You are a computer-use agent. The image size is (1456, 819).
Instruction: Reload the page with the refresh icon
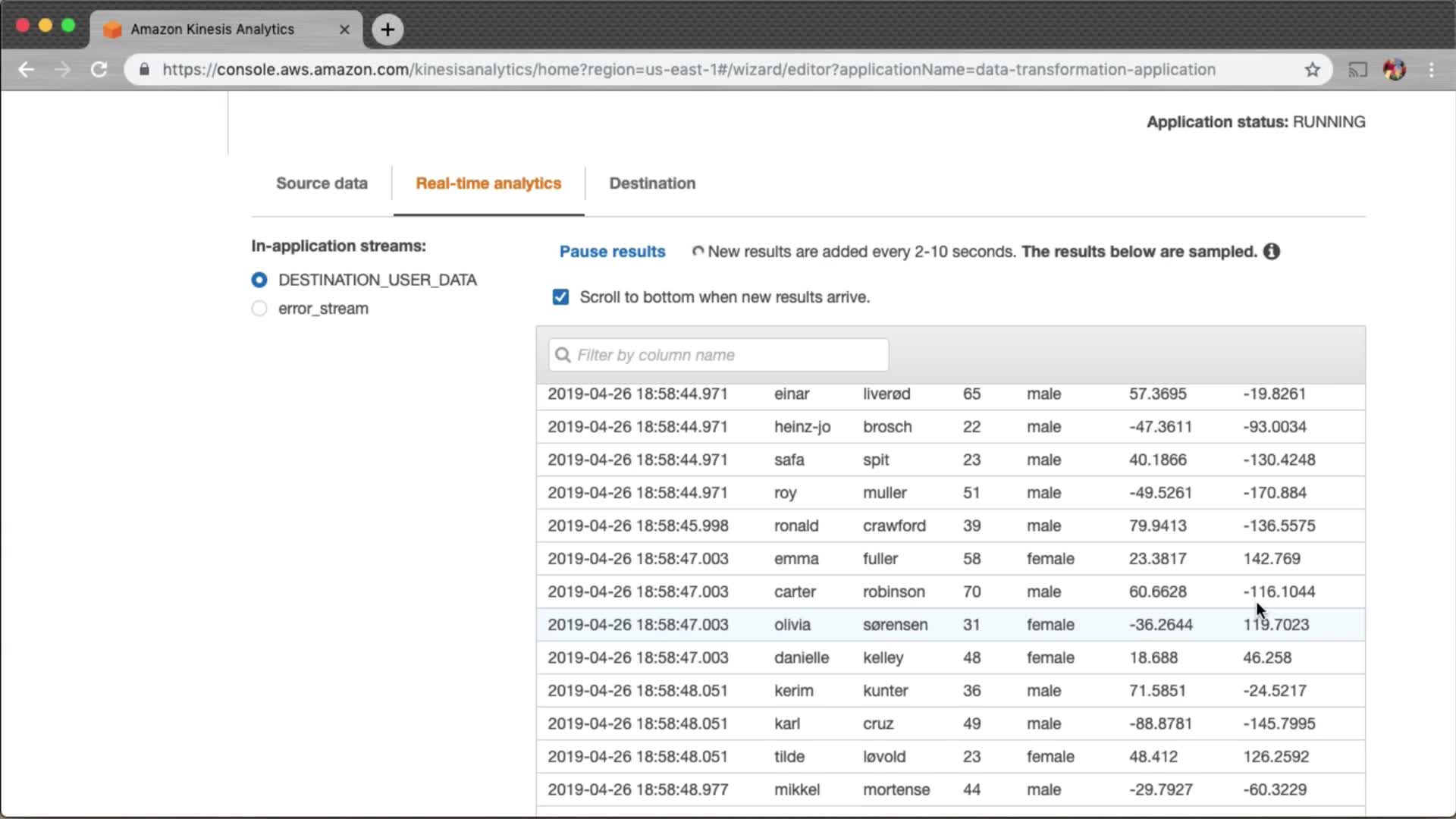coord(99,70)
